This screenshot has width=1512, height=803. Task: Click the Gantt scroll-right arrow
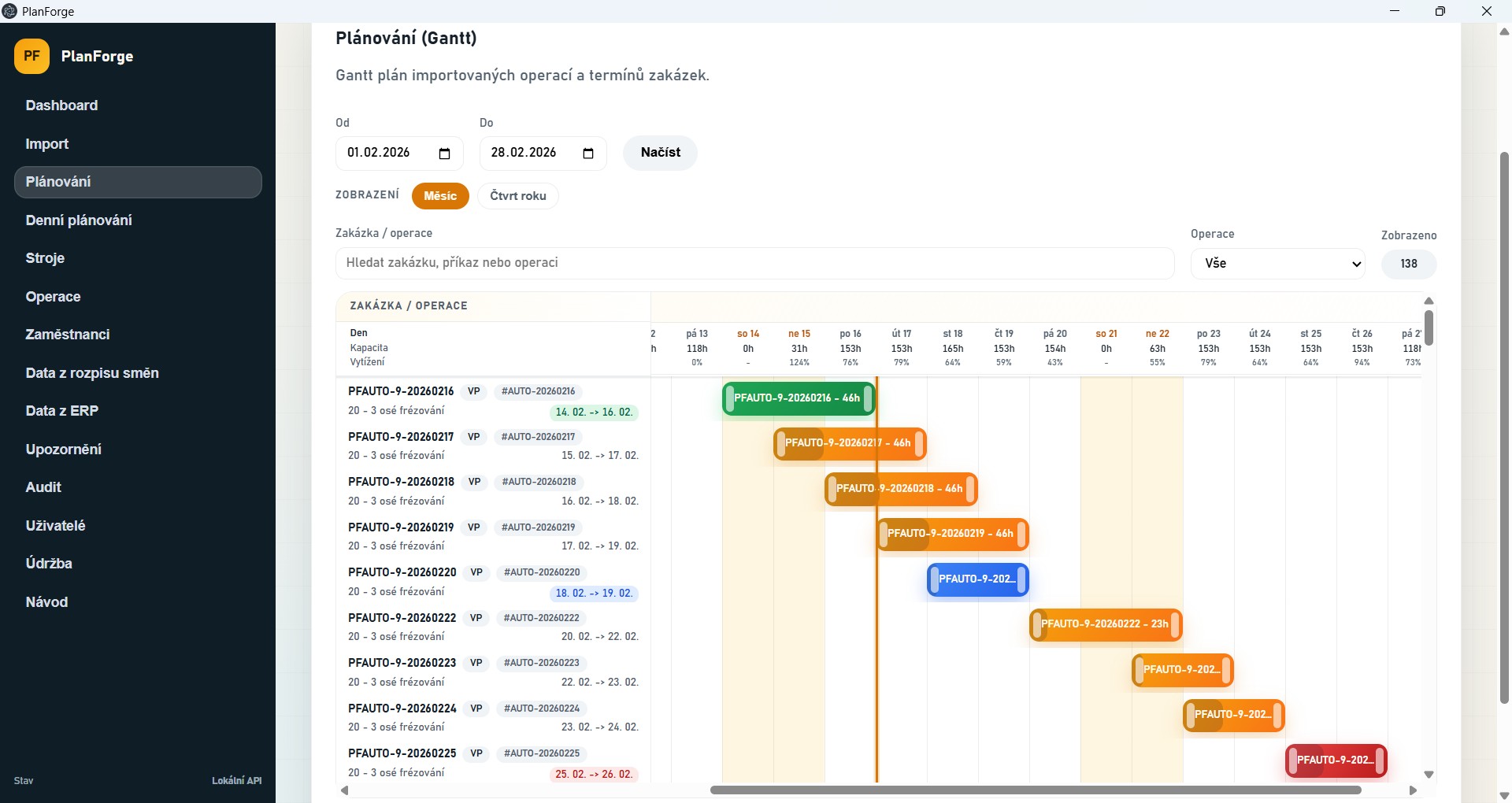[x=1413, y=790]
